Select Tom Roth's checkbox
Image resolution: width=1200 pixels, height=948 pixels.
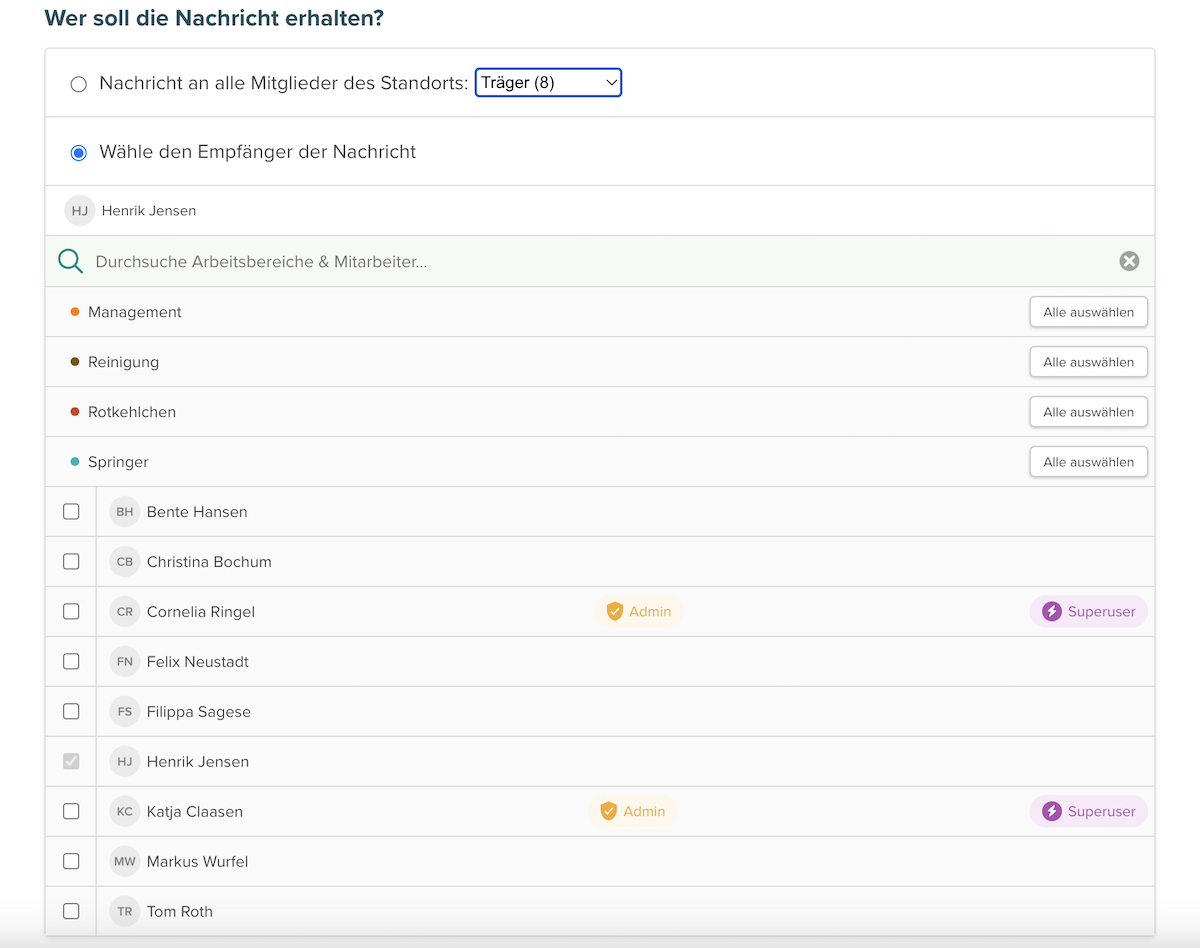pos(71,911)
